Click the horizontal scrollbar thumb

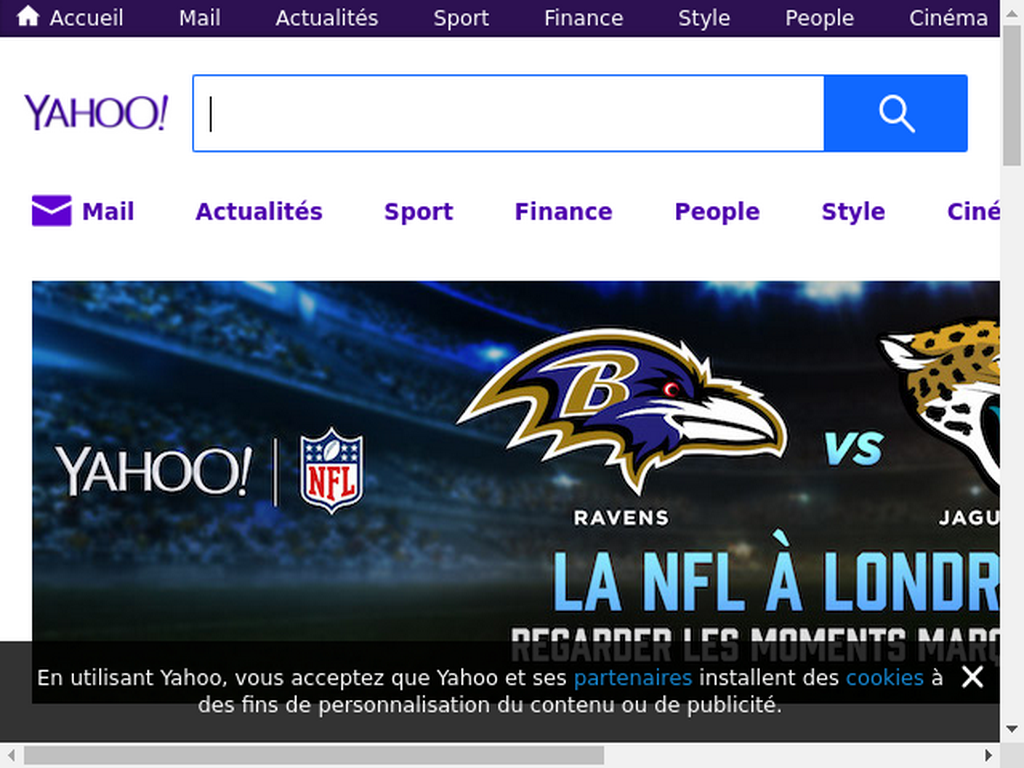[314, 756]
